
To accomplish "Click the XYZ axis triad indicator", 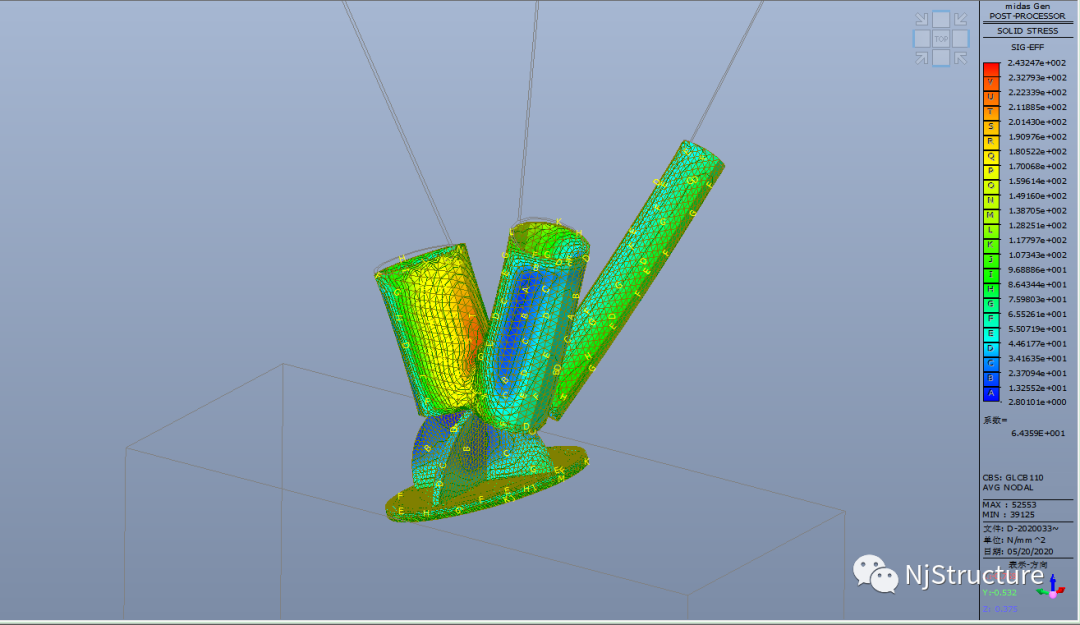I will tap(1052, 588).
